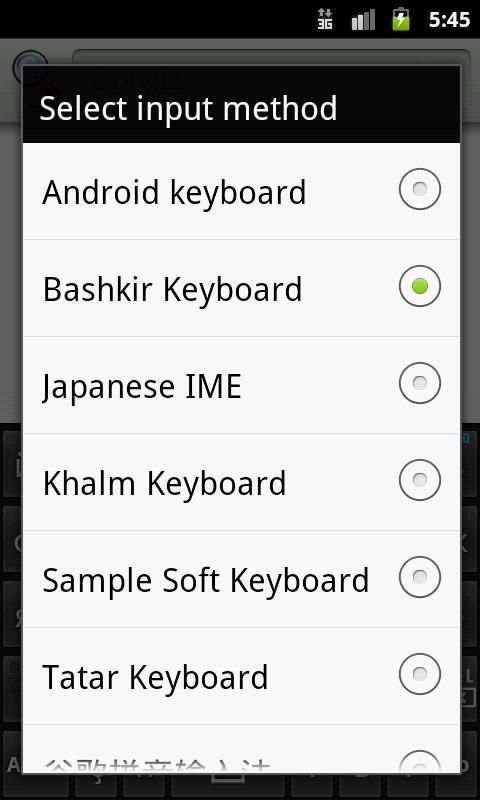Tap the battery charging icon
The image size is (480, 800).
click(x=401, y=19)
